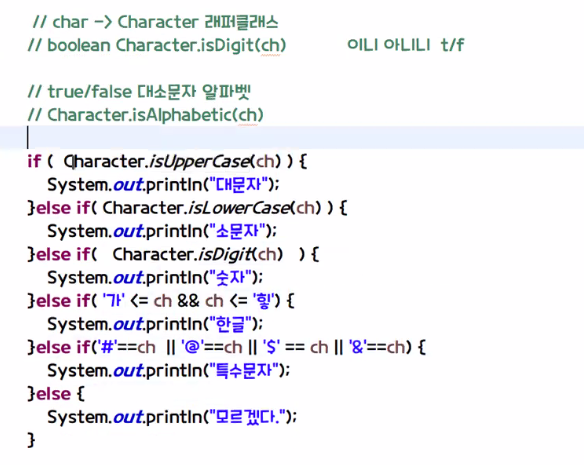
Task: Click the '가' character literal
Action: 114,300
